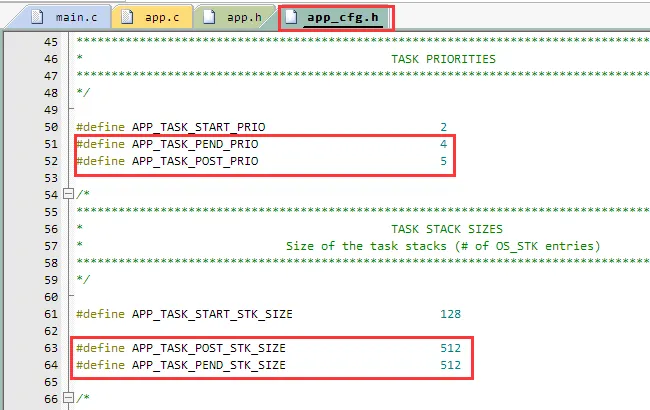Click the #define keyword on line 61

[x=101, y=314]
